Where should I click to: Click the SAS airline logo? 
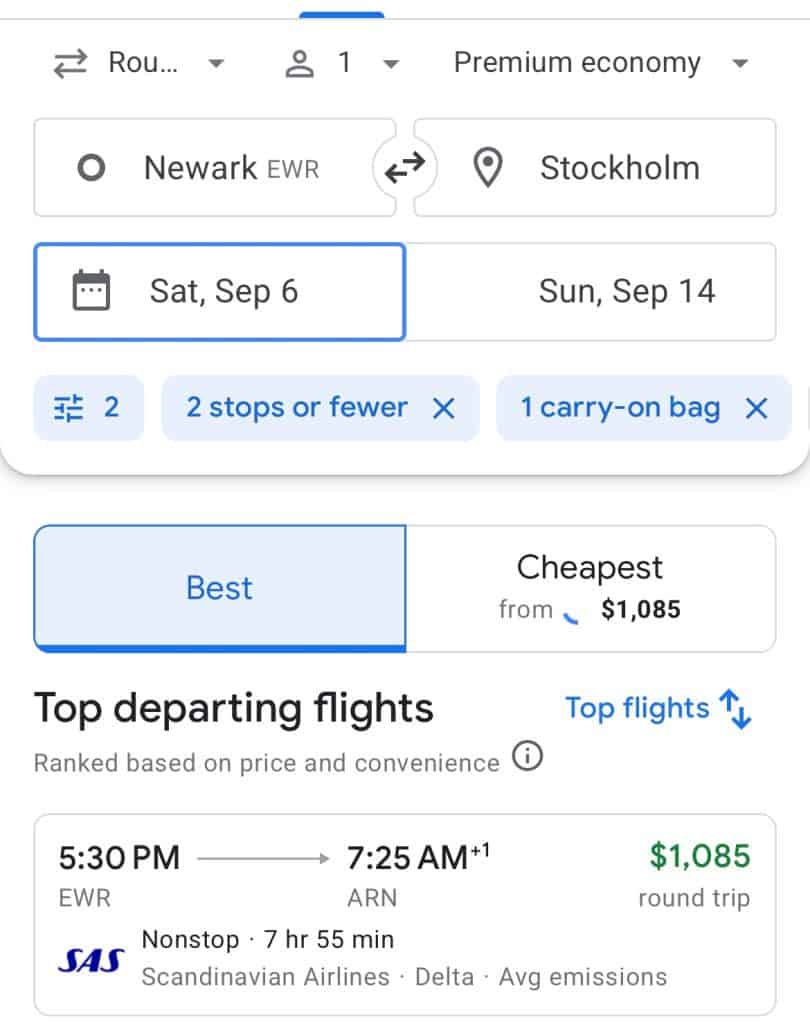[x=91, y=961]
